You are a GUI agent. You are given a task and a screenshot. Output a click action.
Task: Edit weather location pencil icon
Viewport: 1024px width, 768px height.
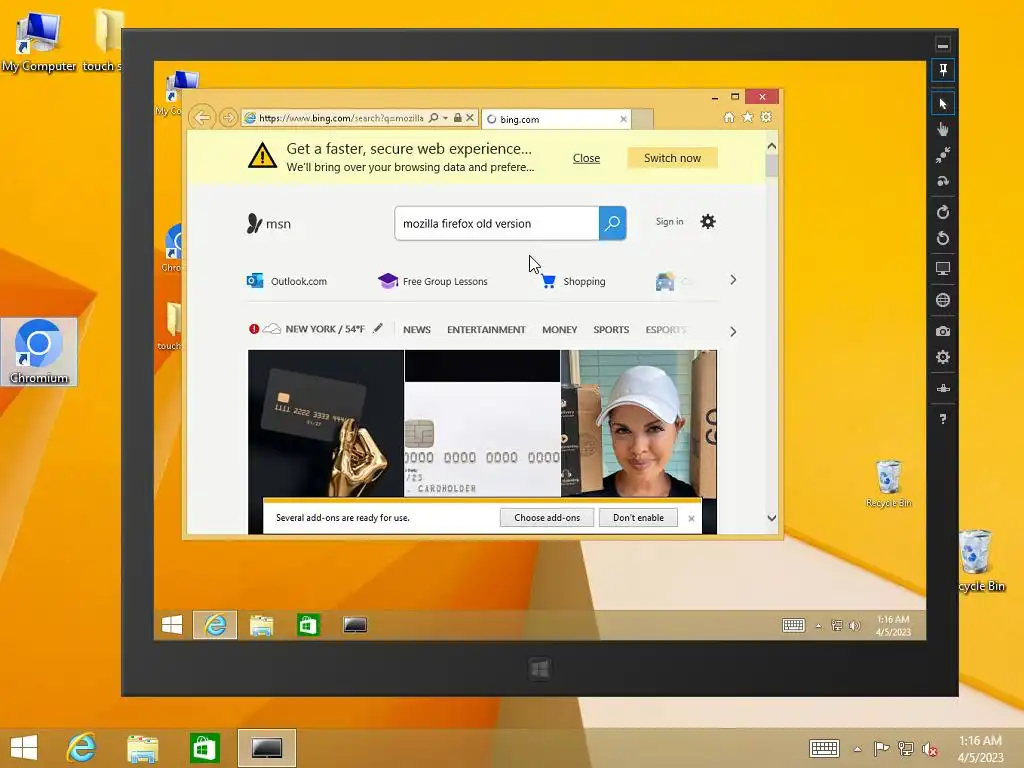pos(377,328)
